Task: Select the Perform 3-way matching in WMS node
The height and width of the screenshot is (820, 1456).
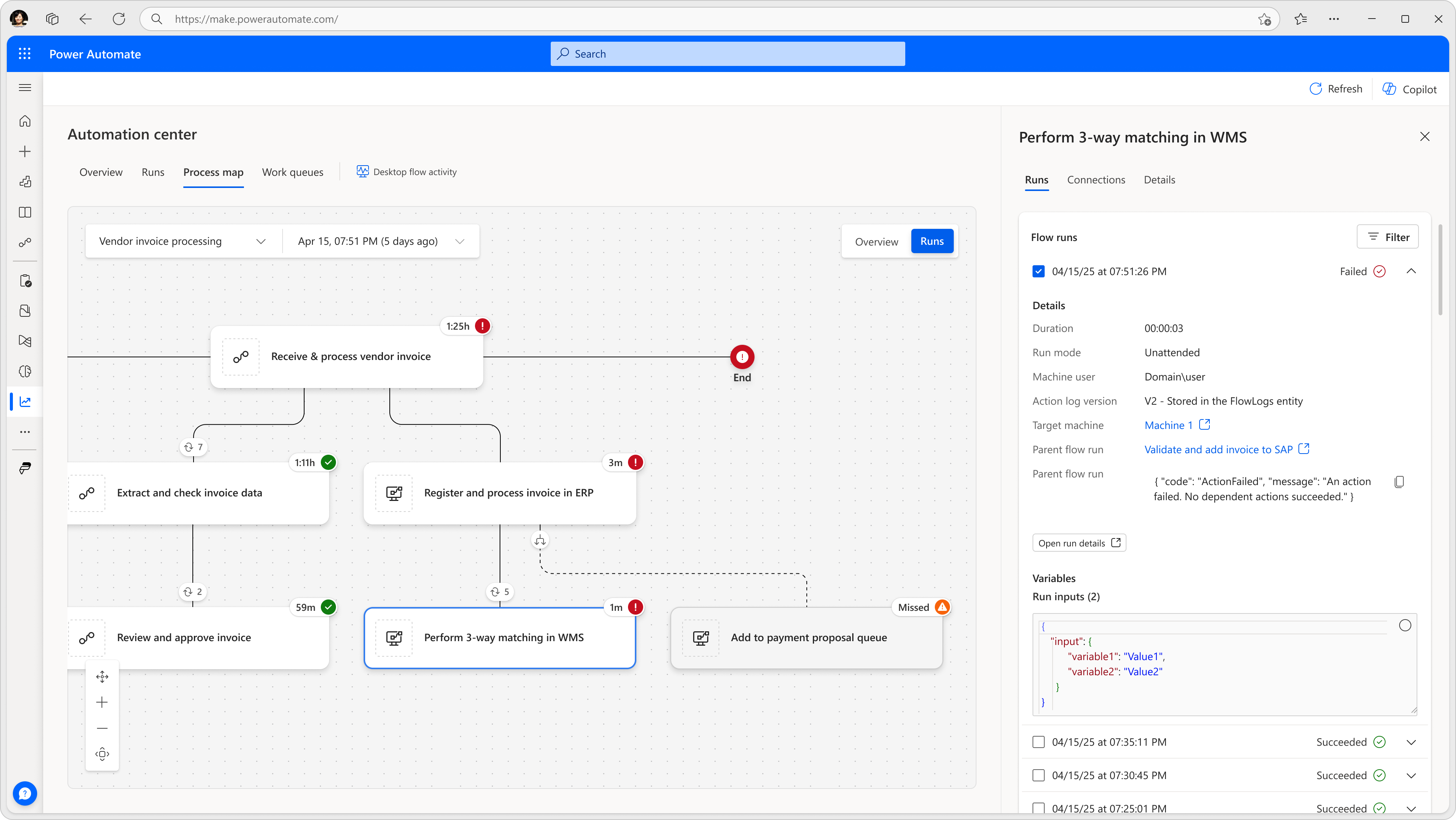Action: (x=500, y=638)
